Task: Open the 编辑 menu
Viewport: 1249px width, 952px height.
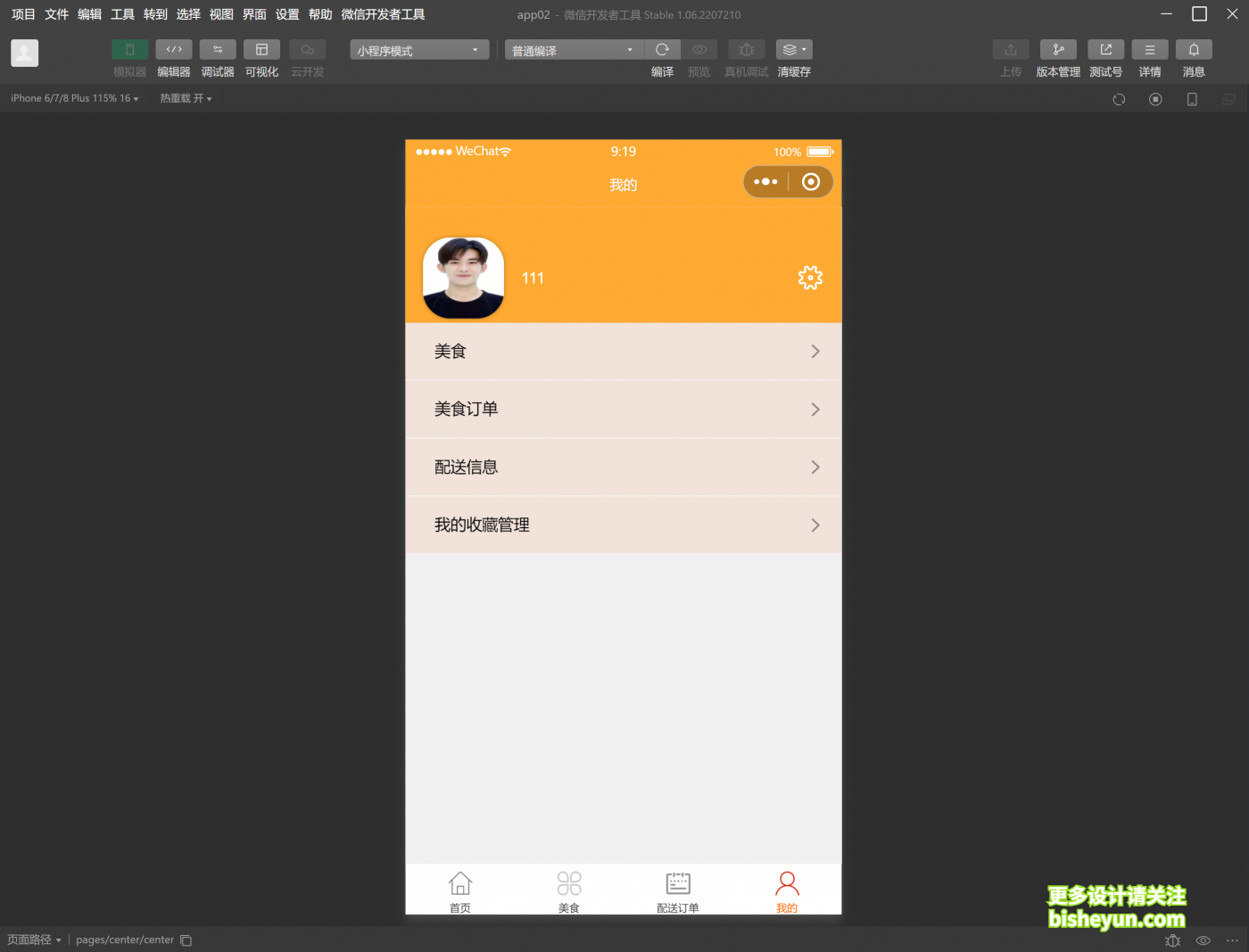Action: (89, 14)
